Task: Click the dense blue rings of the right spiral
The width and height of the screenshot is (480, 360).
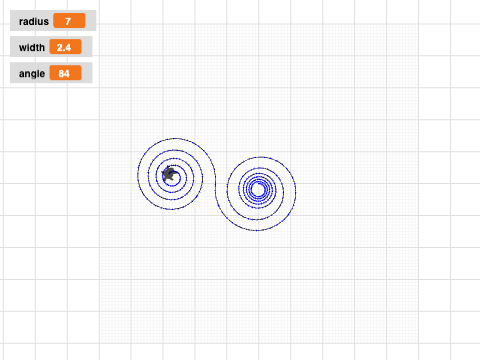Action: pos(258,190)
